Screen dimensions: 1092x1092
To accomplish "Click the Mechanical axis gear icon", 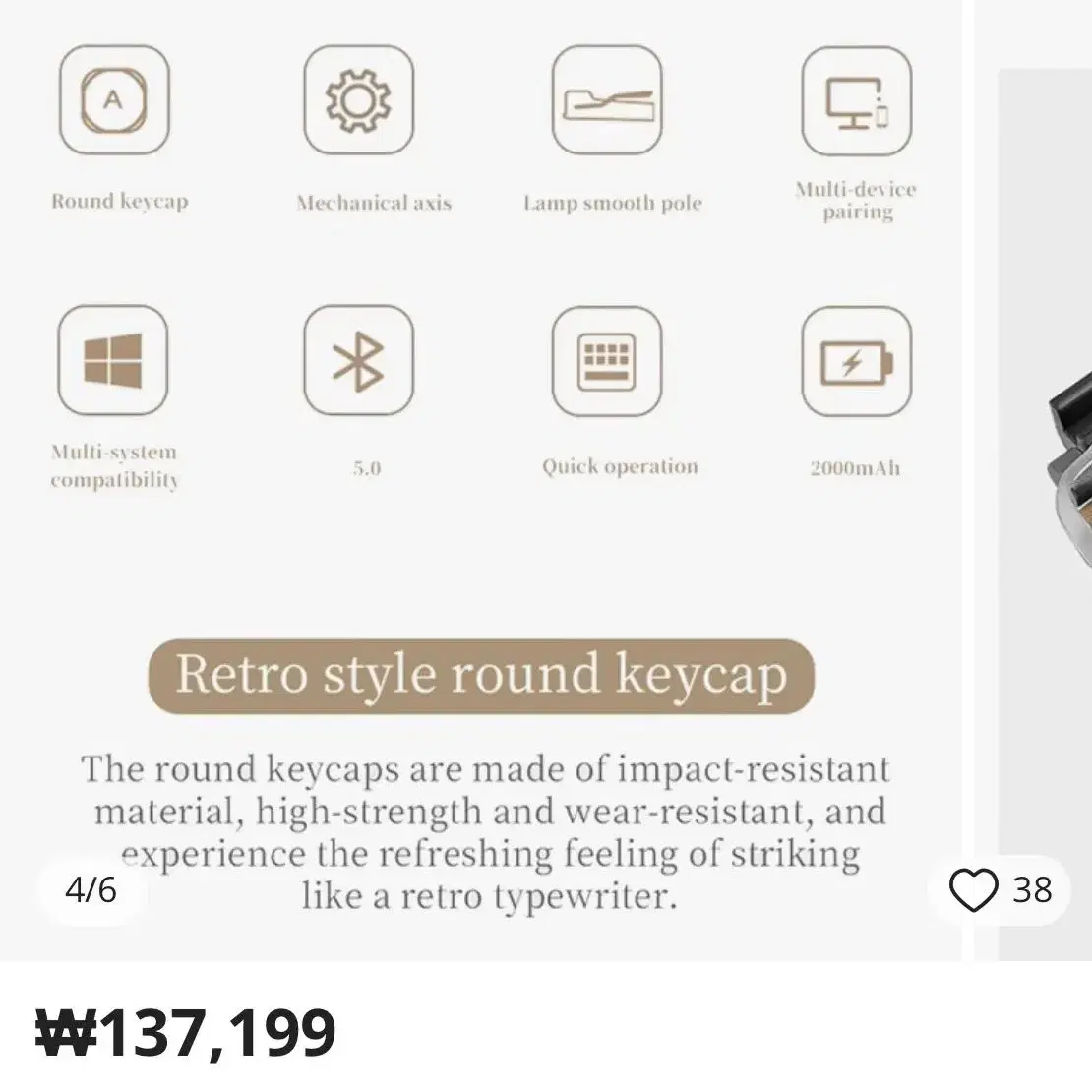I will pyautogui.click(x=359, y=99).
